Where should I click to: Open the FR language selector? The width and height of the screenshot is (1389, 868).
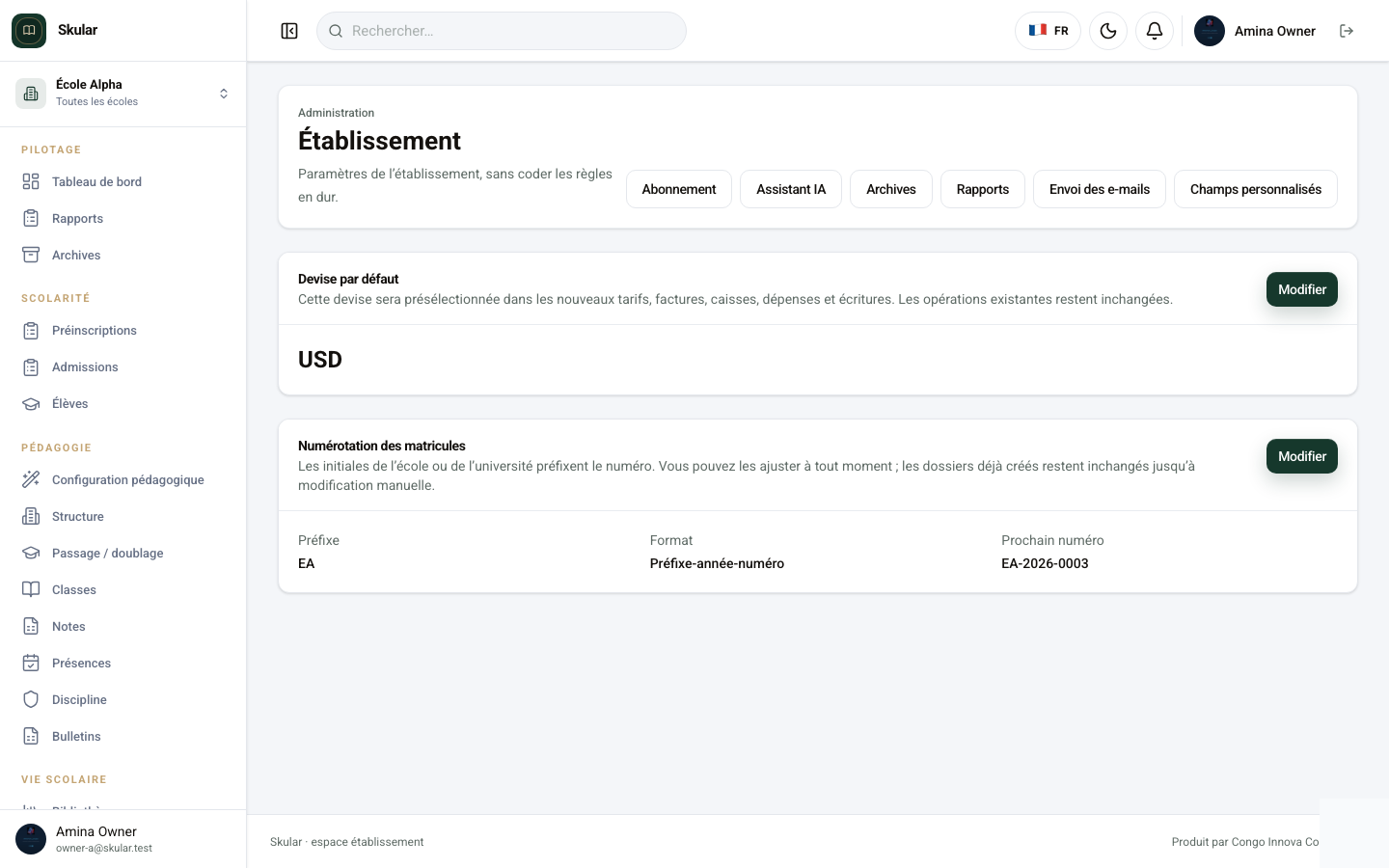[1048, 31]
